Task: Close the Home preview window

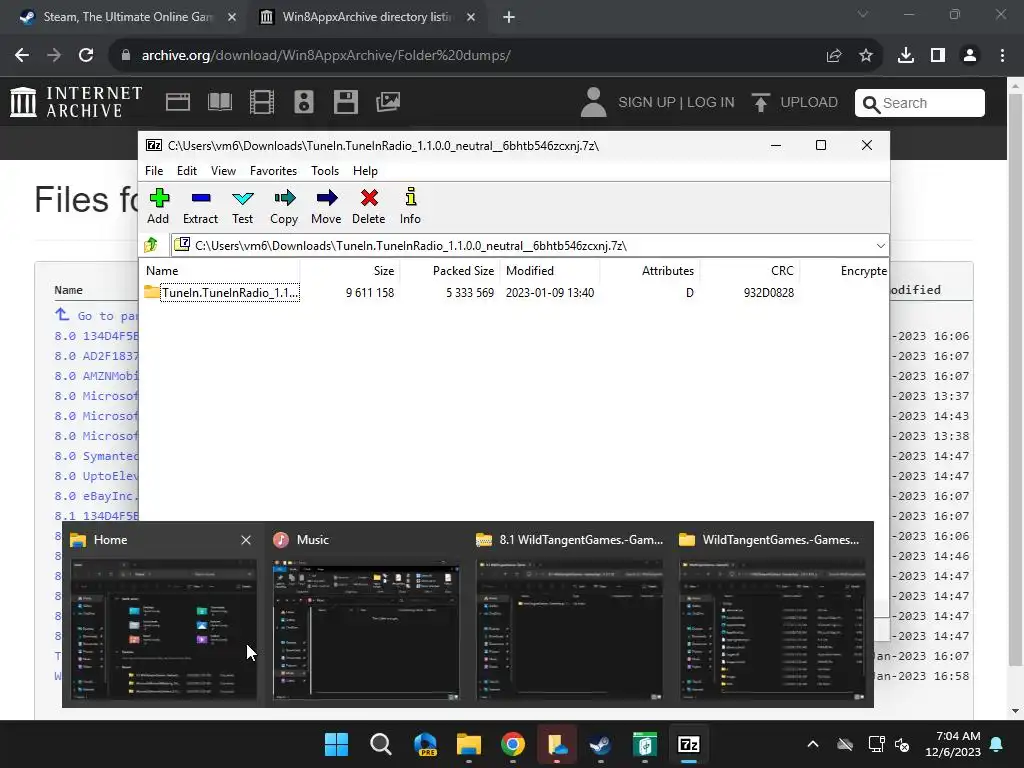Action: click(x=246, y=540)
